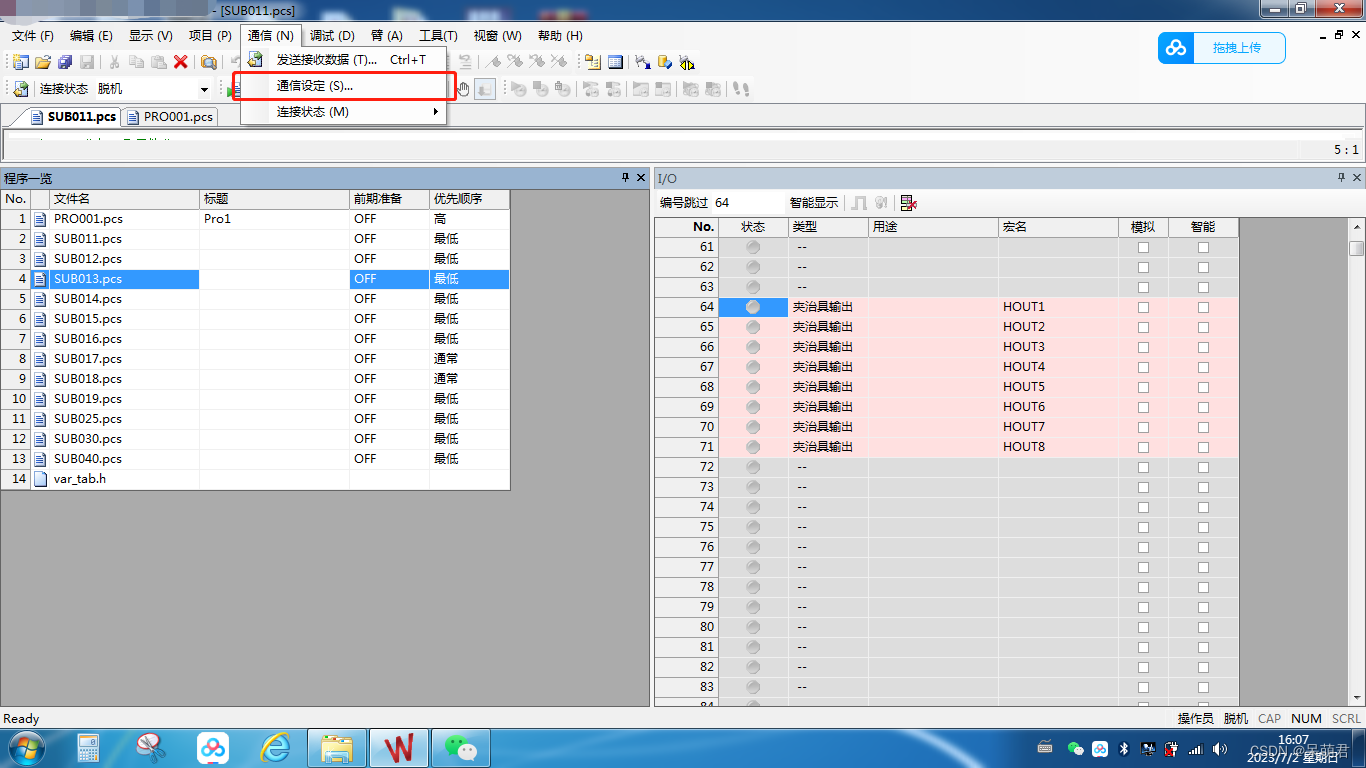
Task: Activate the hand pan tool icon
Action: coord(460,89)
